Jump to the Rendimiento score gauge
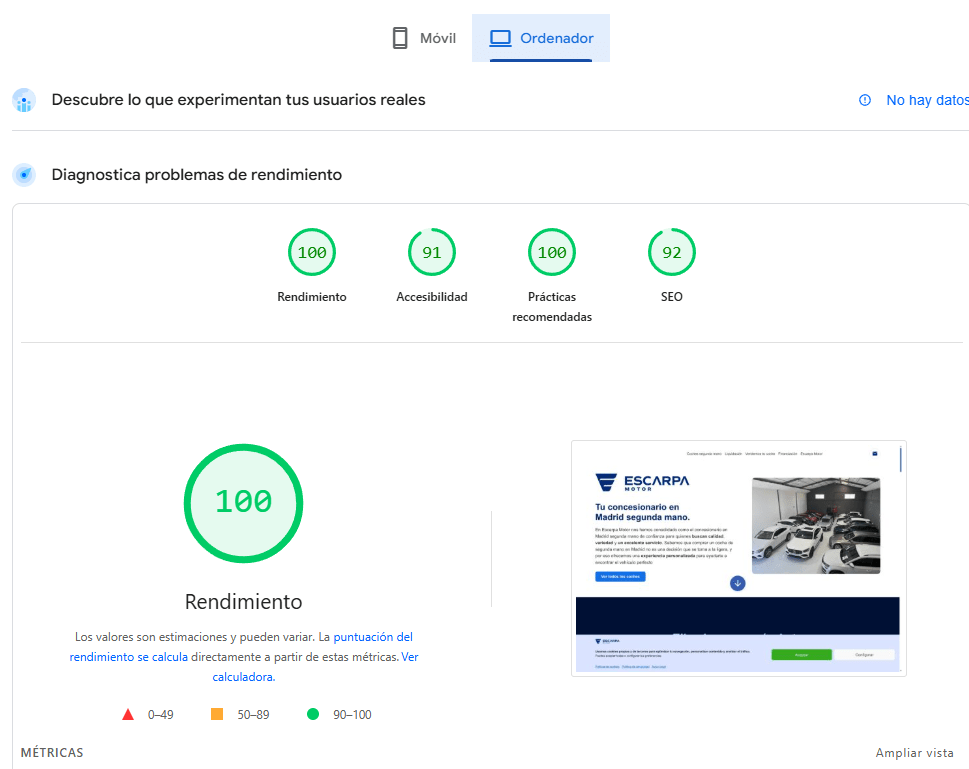 pos(312,253)
